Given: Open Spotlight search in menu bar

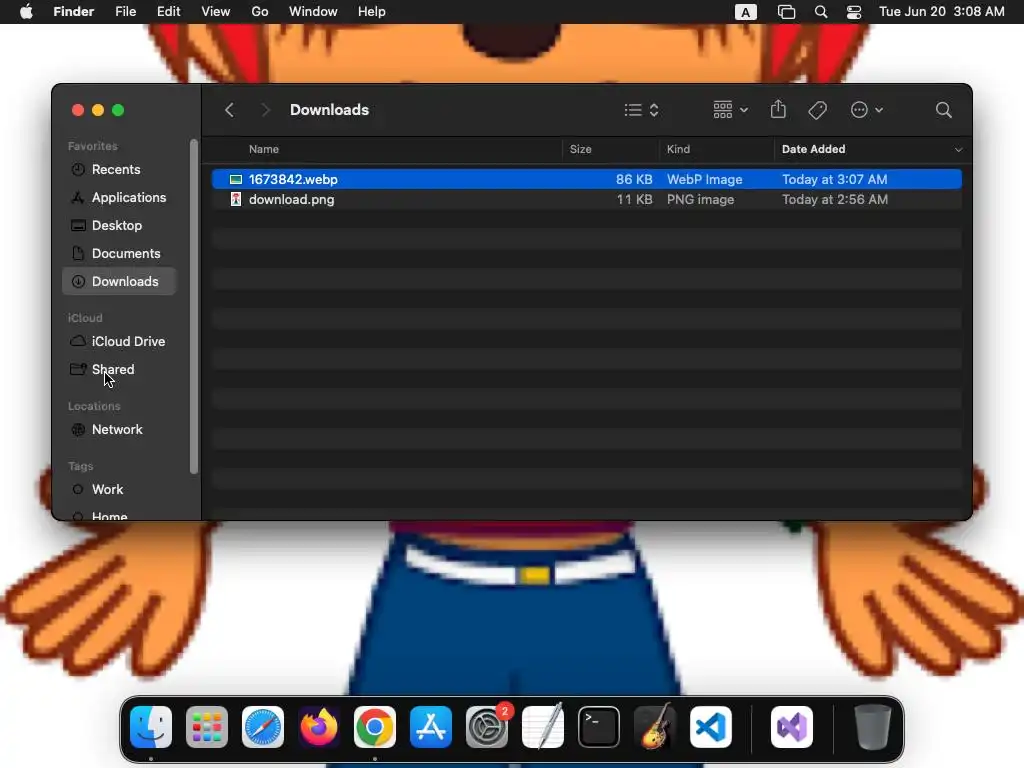Looking at the screenshot, I should pos(821,12).
